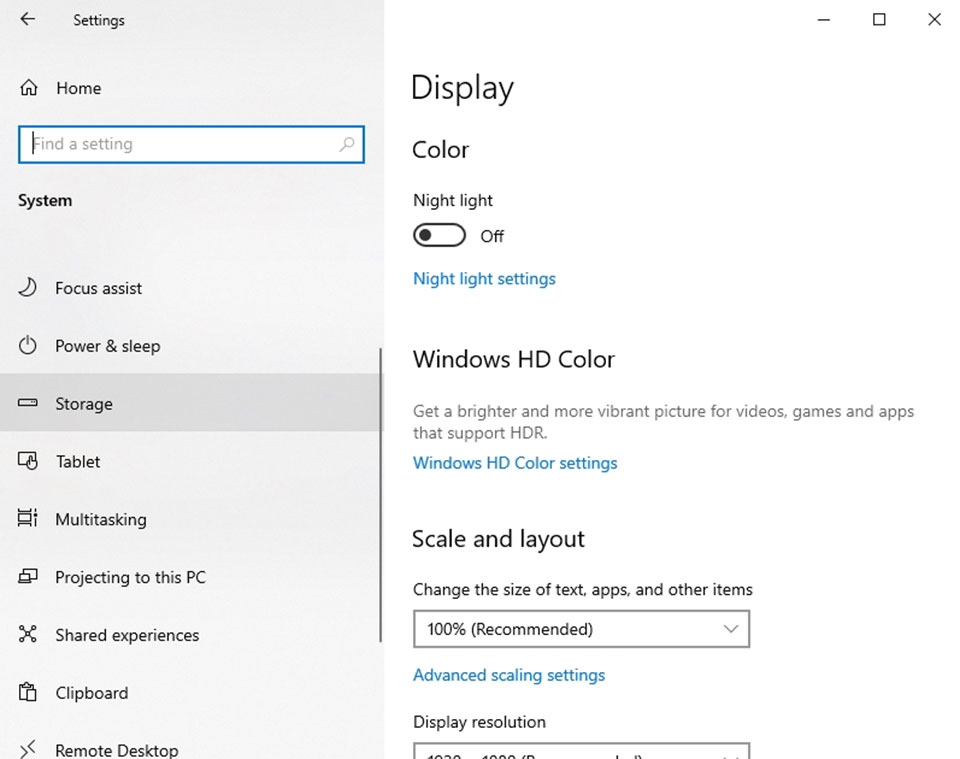Open Windows HD Color settings link
This screenshot has height=759, width=960.
click(x=515, y=463)
